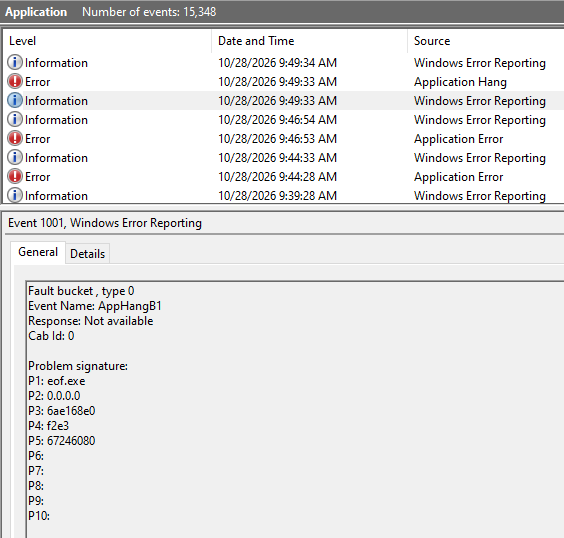Screen dimensions: 564x538
Task: Click the P1: eof.exe line
Action: [57, 381]
